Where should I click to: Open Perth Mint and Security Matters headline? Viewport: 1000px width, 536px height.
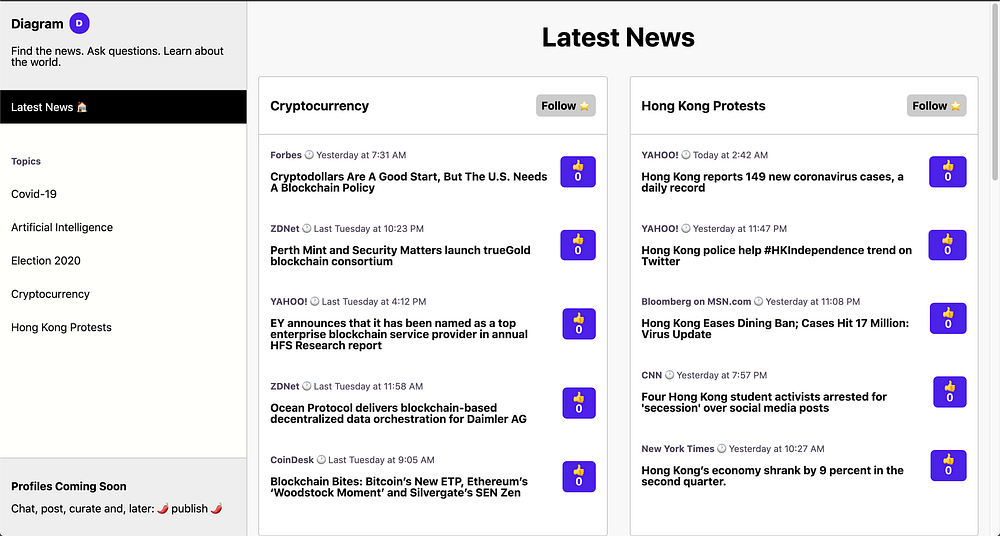tap(401, 256)
